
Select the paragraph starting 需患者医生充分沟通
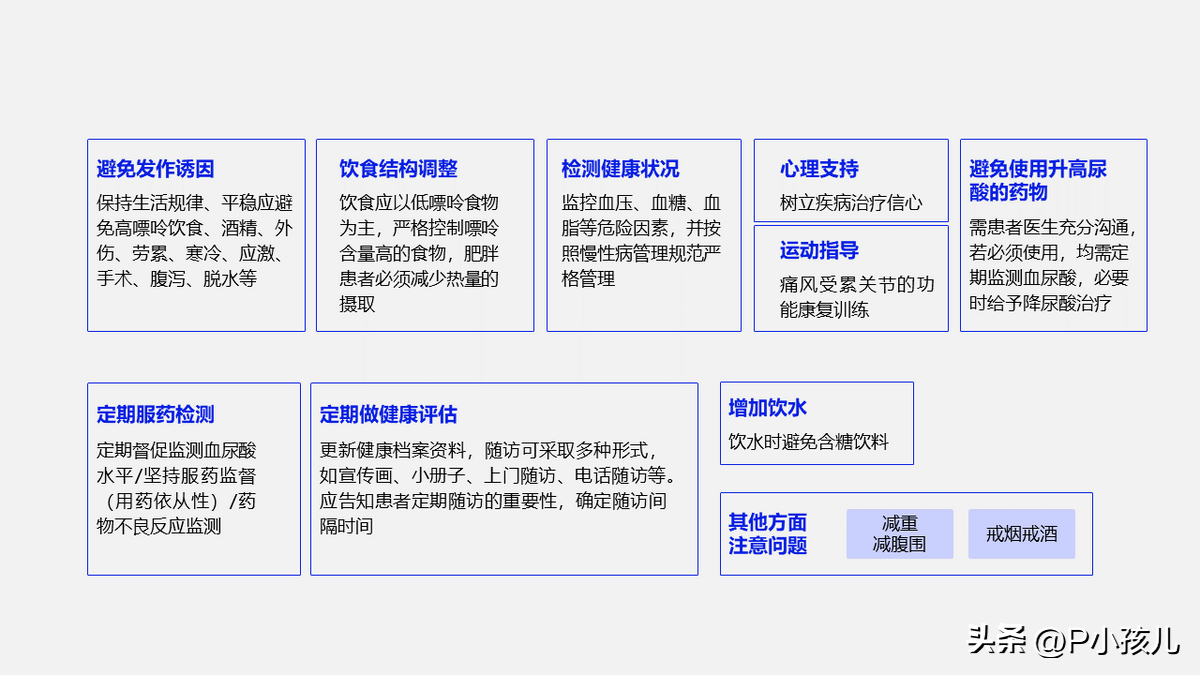coord(1053,265)
